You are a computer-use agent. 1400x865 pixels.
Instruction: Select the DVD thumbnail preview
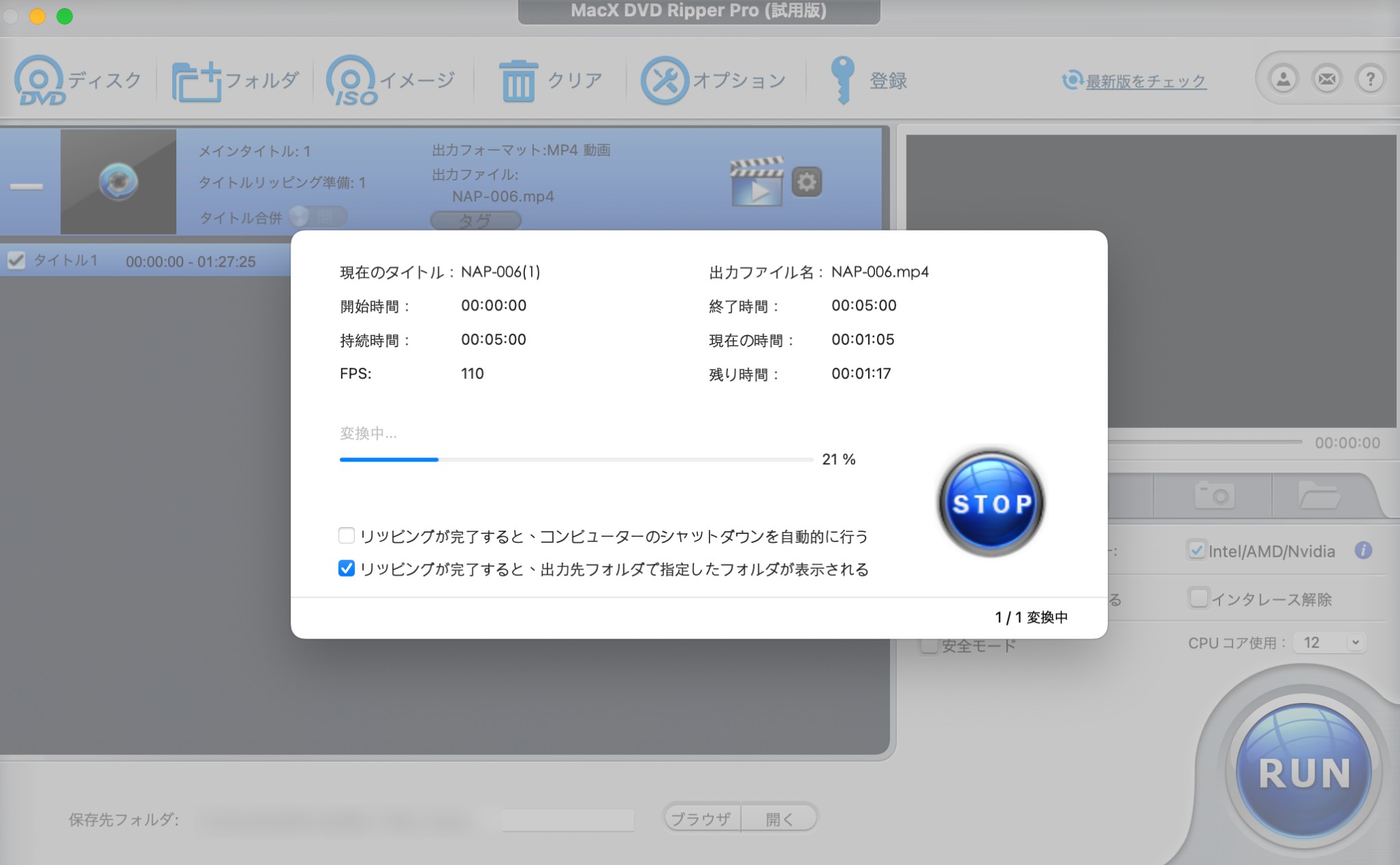tap(118, 182)
